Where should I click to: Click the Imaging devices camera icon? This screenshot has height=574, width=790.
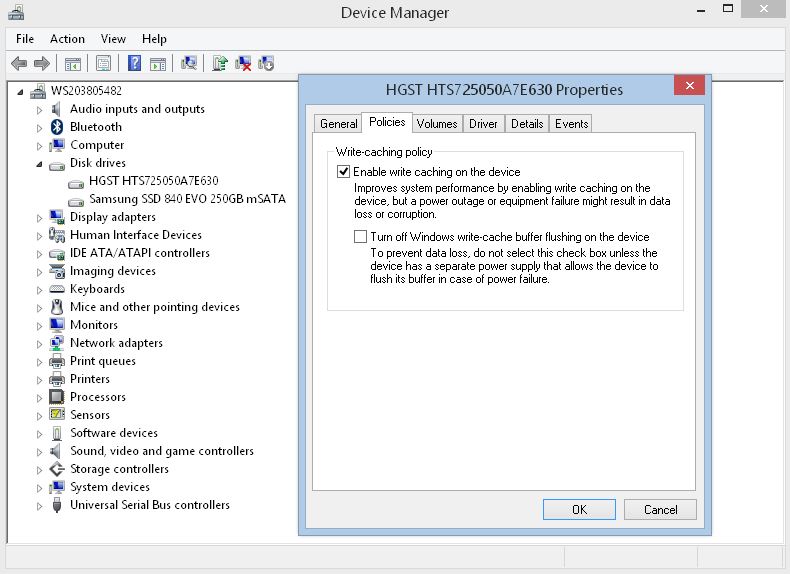coord(57,271)
